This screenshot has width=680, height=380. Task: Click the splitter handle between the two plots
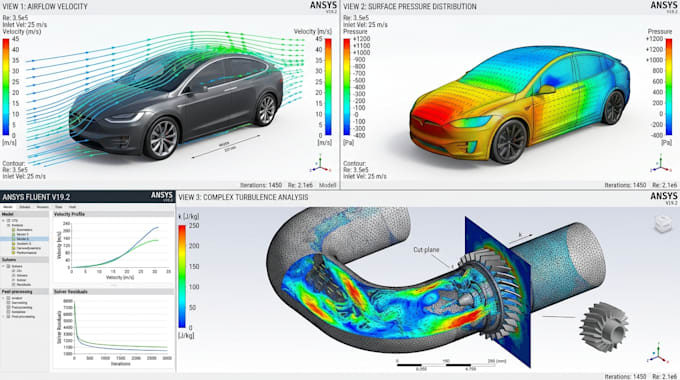point(113,285)
